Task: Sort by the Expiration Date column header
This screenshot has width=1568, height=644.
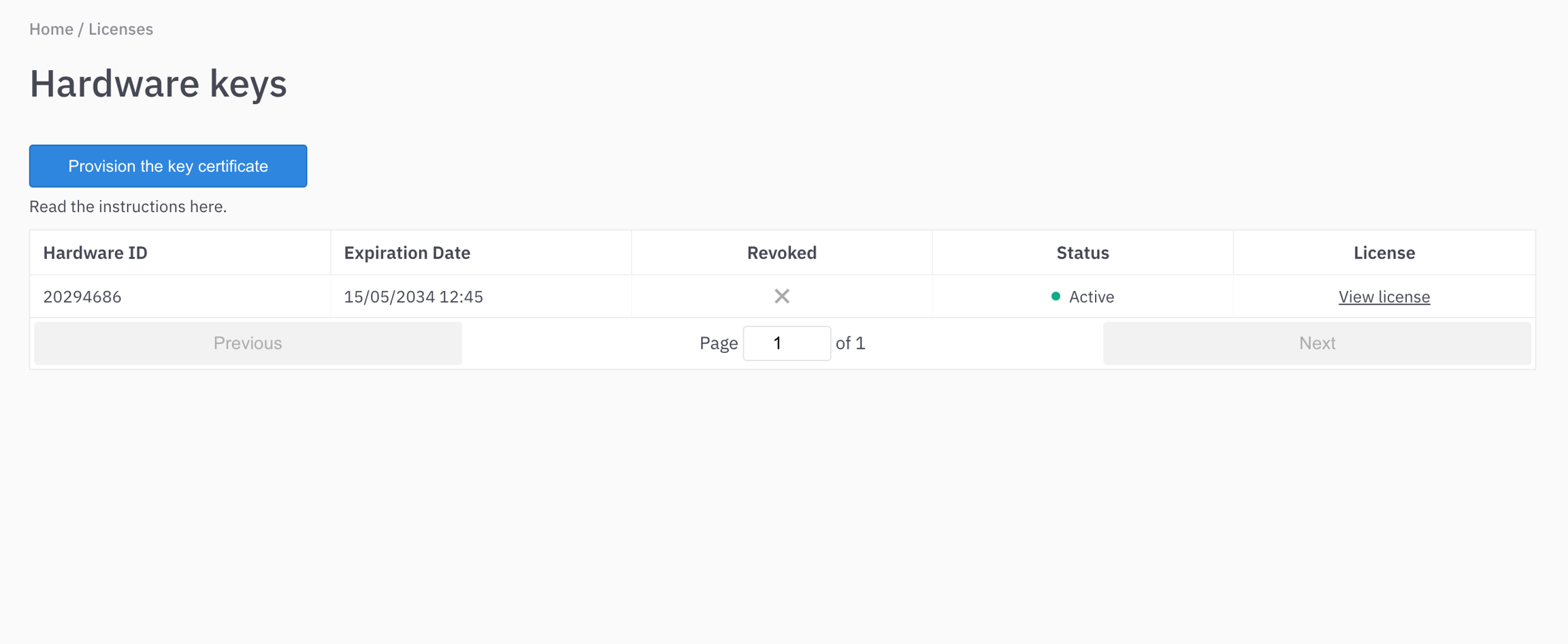Action: point(407,253)
